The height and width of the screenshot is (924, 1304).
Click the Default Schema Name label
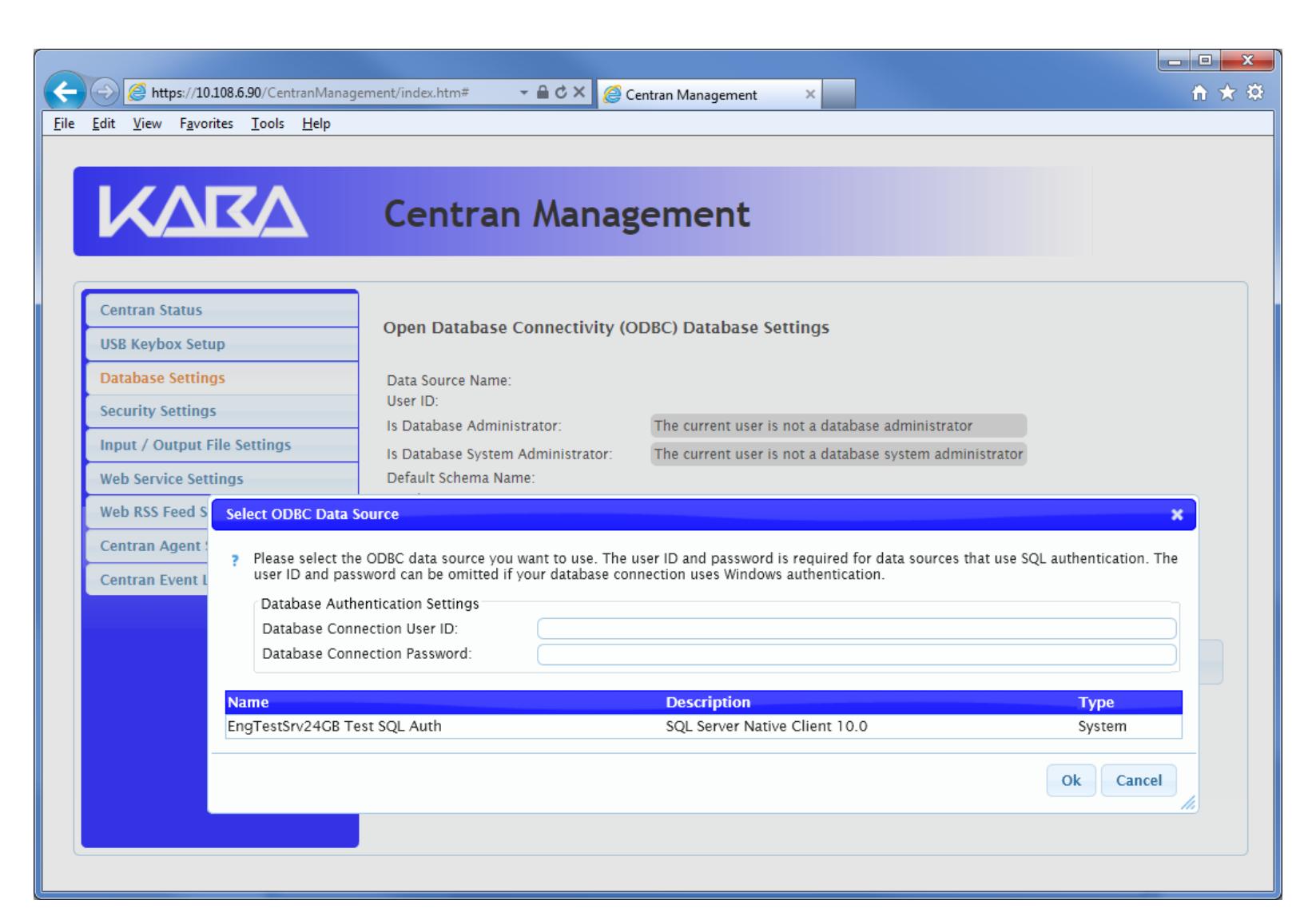coord(460,478)
